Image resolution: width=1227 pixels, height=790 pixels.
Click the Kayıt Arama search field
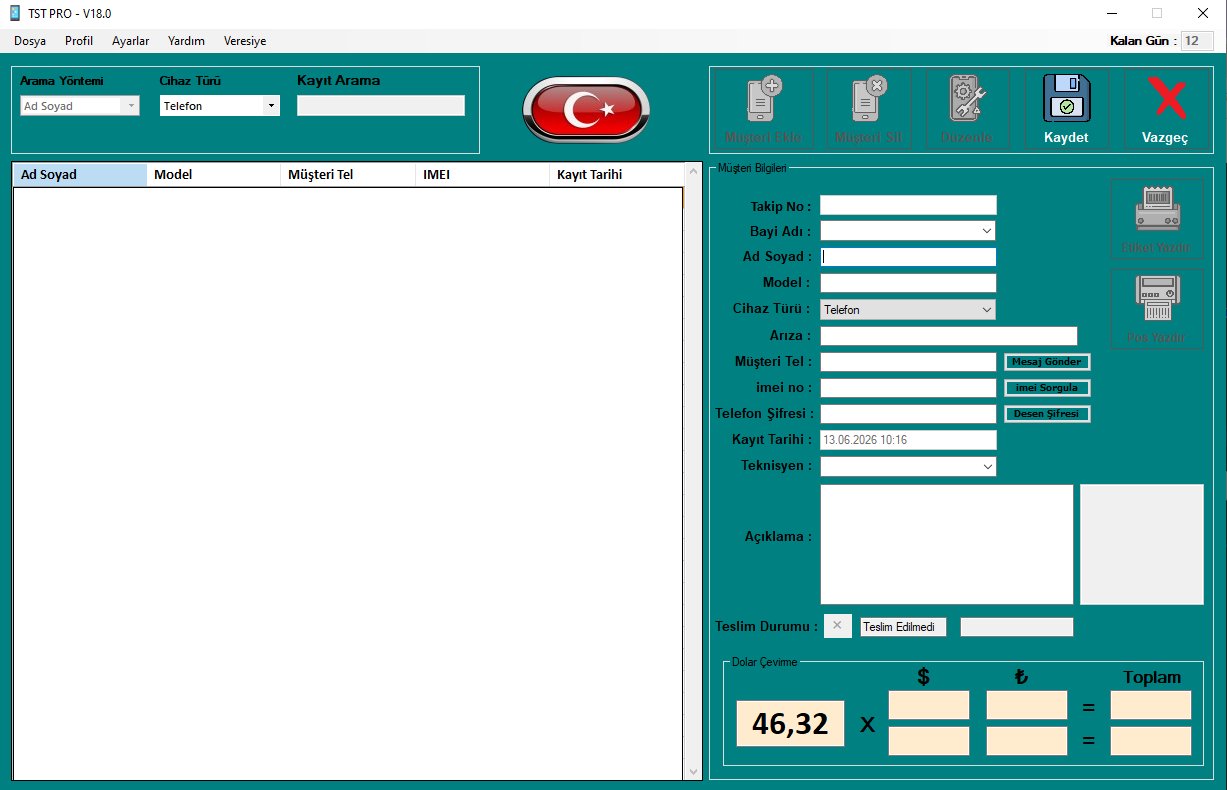[381, 106]
